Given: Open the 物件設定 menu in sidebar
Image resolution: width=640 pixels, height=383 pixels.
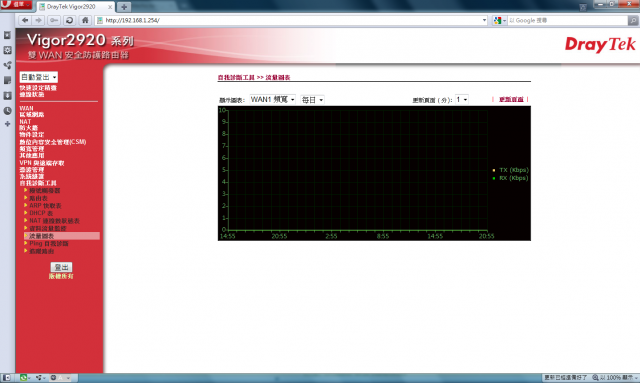Looking at the screenshot, I should coord(32,134).
